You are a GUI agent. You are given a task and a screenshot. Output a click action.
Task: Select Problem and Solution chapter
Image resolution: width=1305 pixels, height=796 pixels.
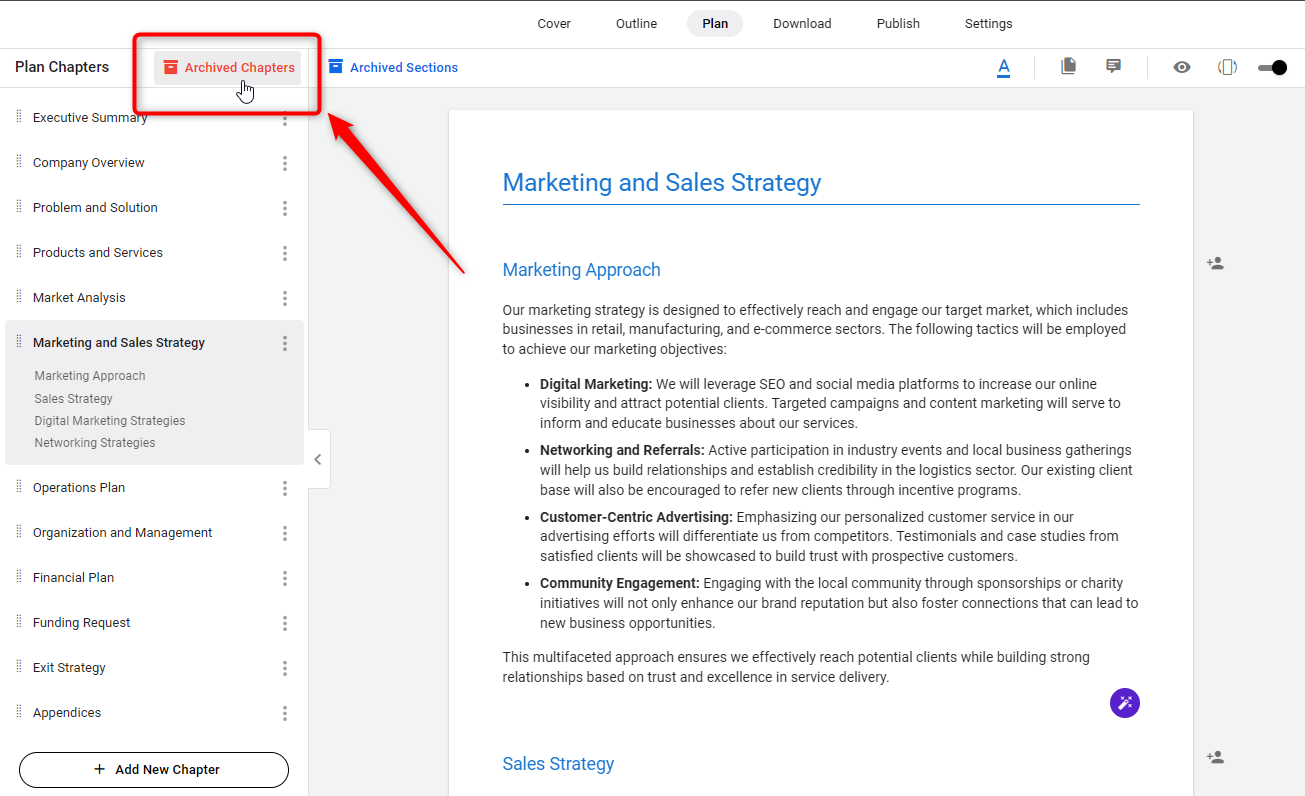[95, 208]
